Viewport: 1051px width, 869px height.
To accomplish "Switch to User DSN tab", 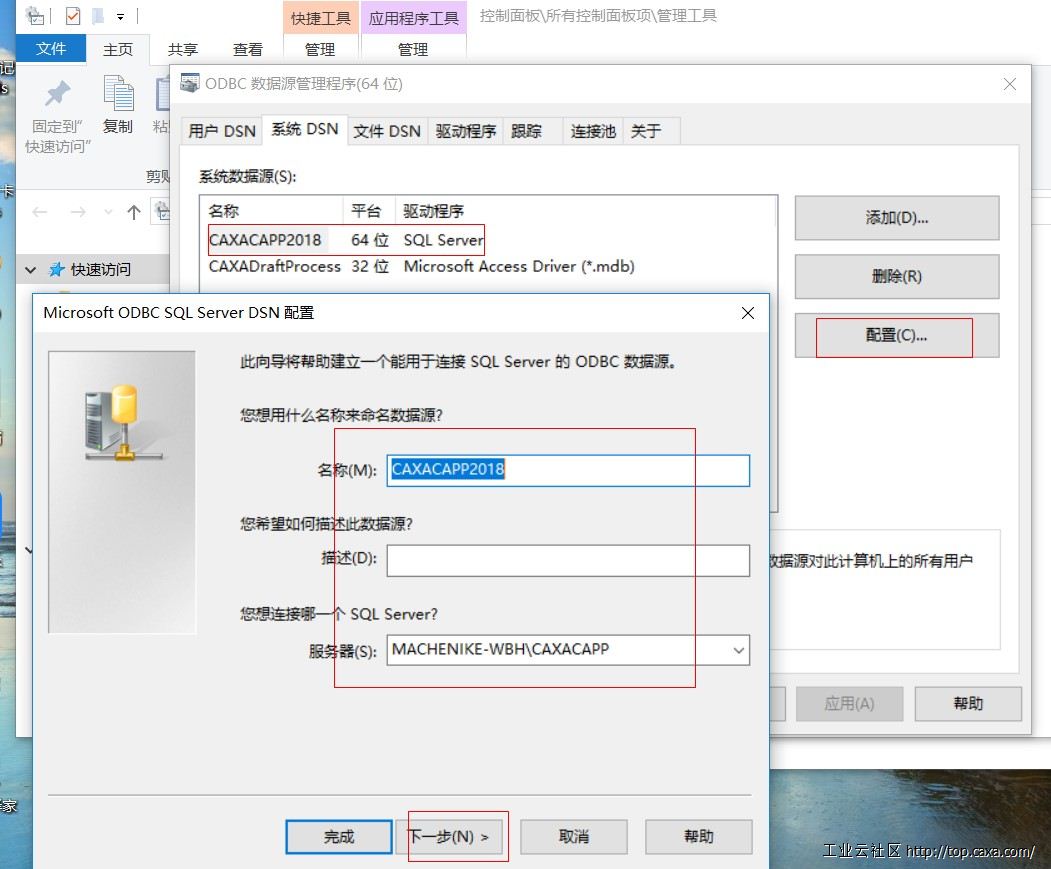I will click(222, 131).
